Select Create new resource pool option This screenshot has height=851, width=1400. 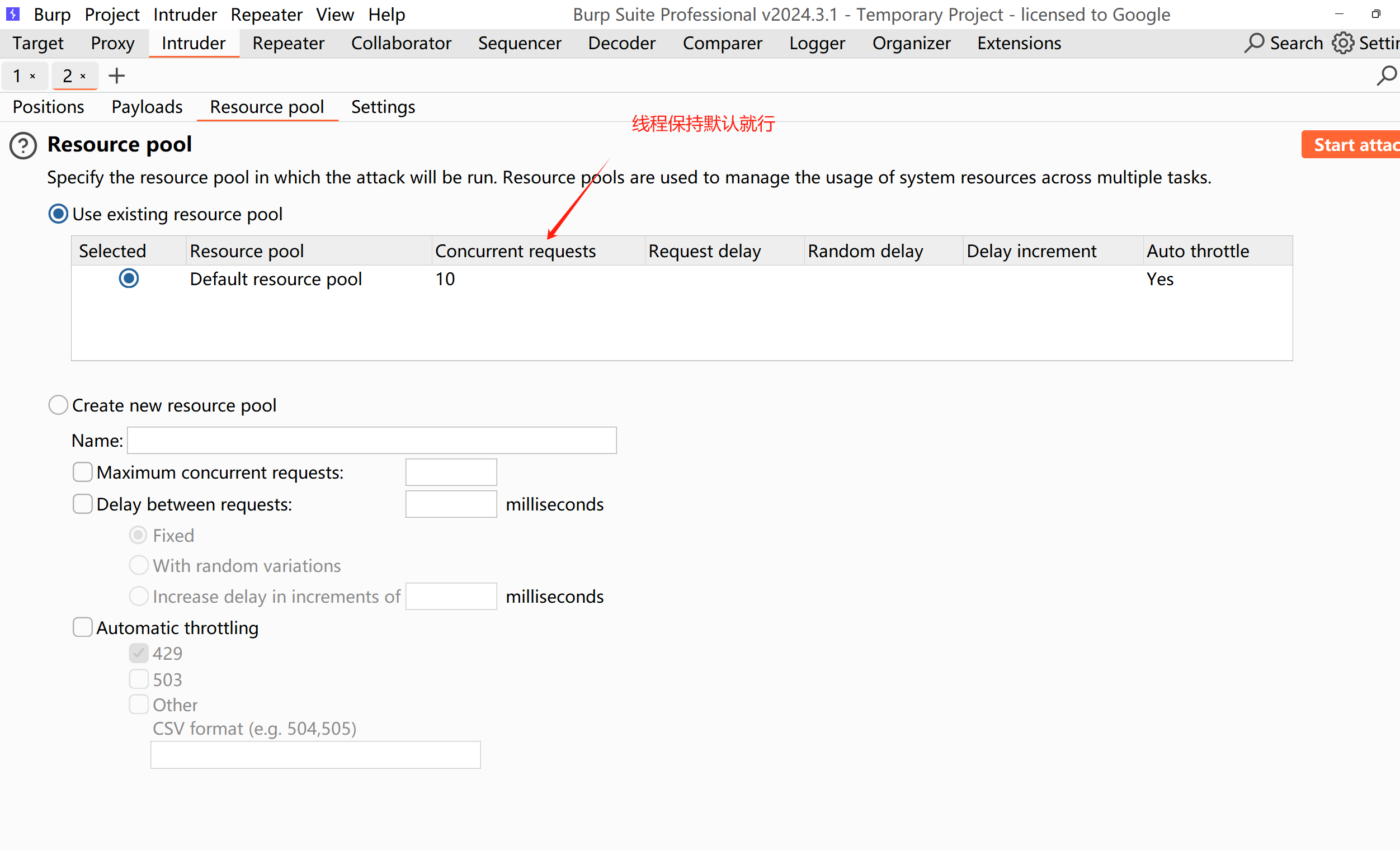click(58, 405)
